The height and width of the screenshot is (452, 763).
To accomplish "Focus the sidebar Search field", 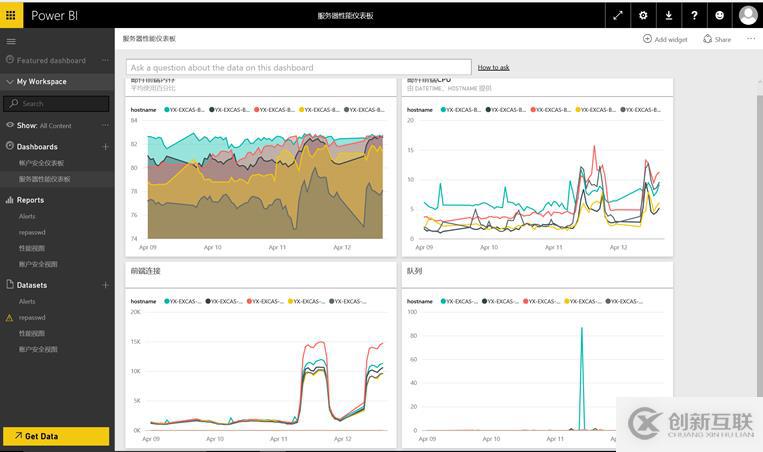I will click(56, 104).
